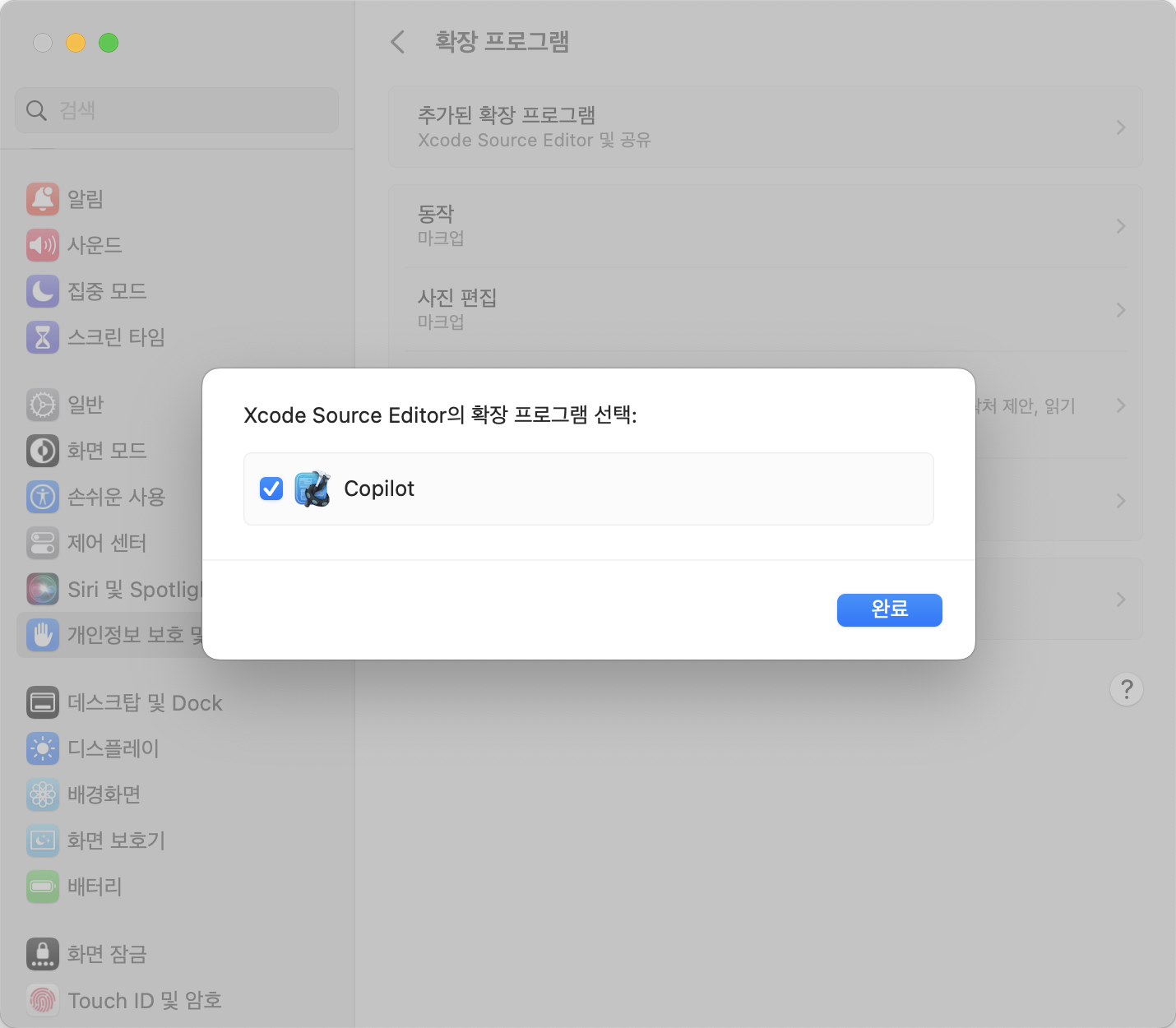Open the 배경화면 flower icon

pos(43,794)
